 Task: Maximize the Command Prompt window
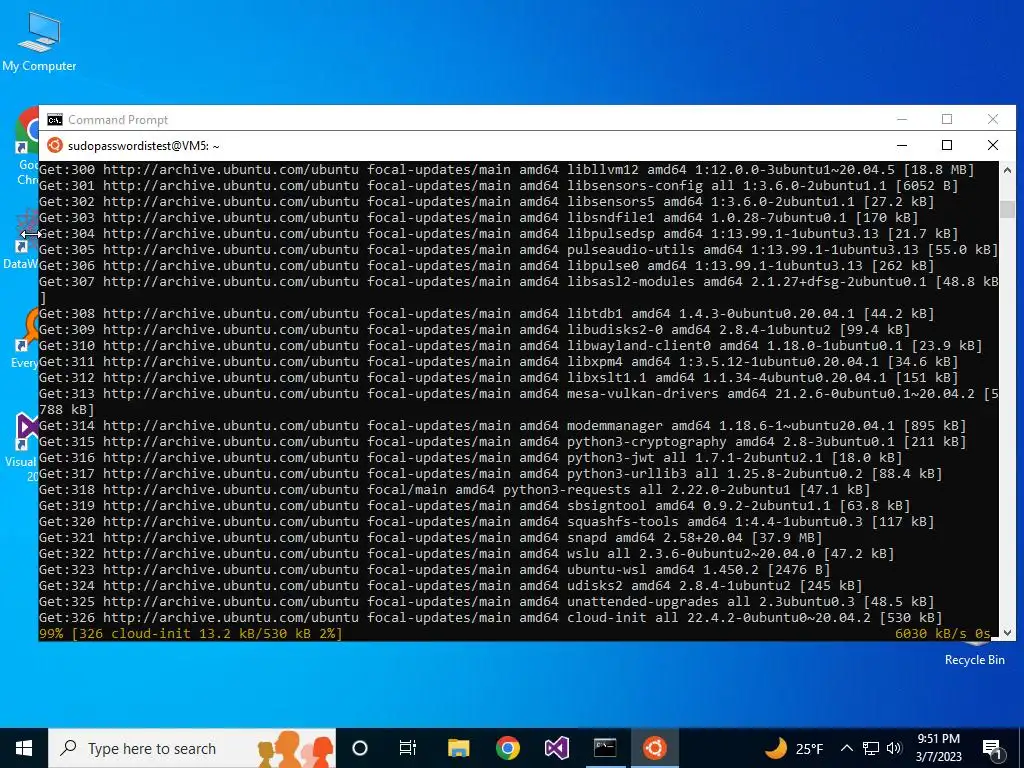coord(947,119)
